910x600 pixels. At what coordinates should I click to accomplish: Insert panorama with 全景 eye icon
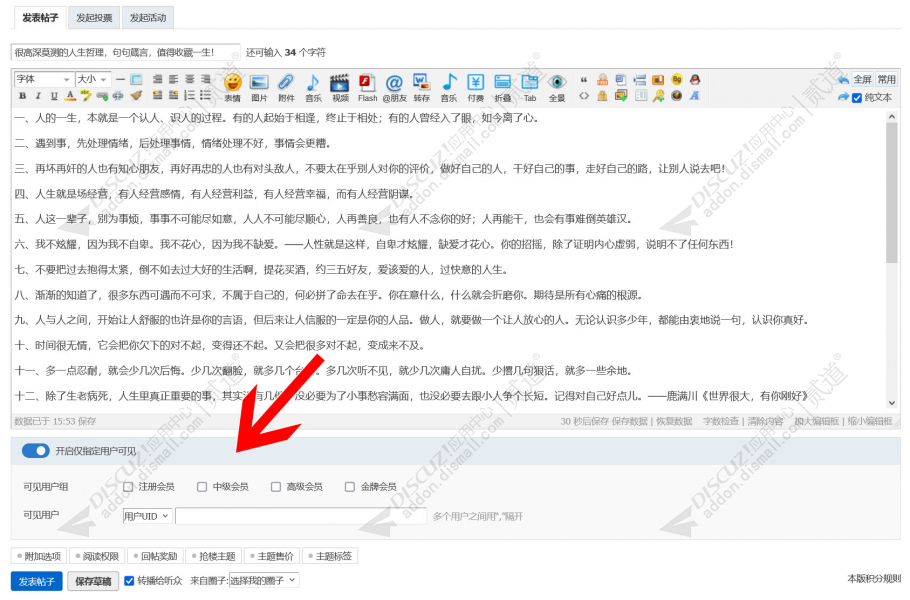coord(557,88)
